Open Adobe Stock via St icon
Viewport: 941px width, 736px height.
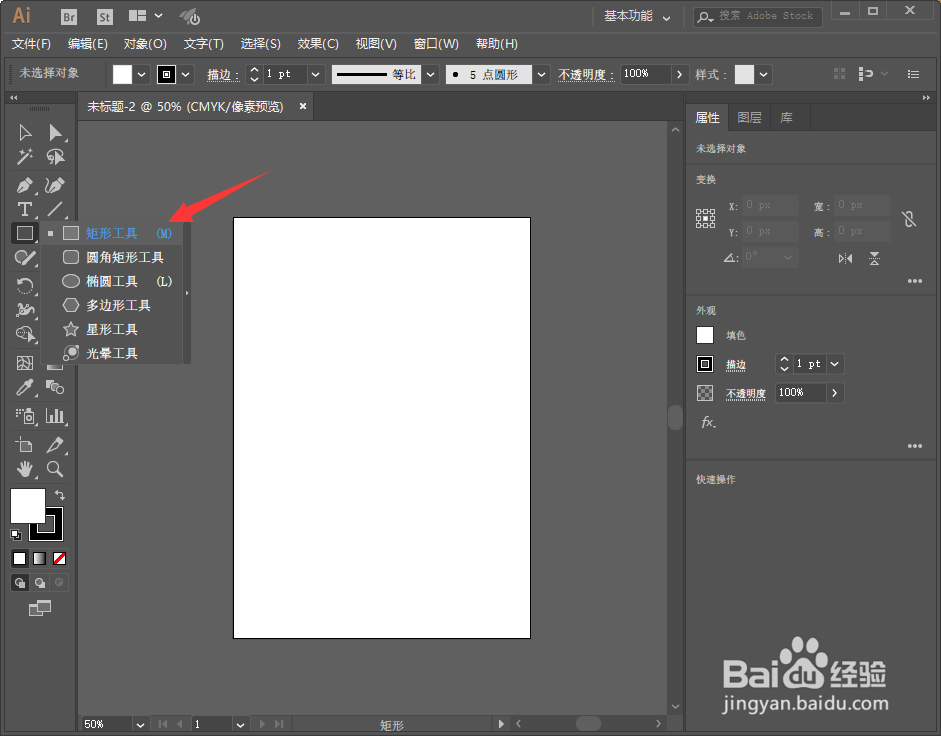click(x=104, y=17)
